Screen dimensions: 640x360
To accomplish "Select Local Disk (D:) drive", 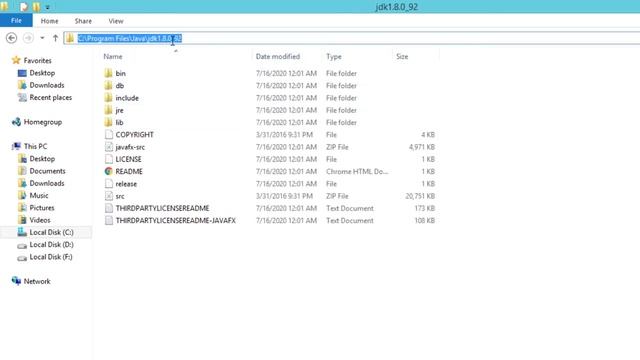I will tap(51, 244).
